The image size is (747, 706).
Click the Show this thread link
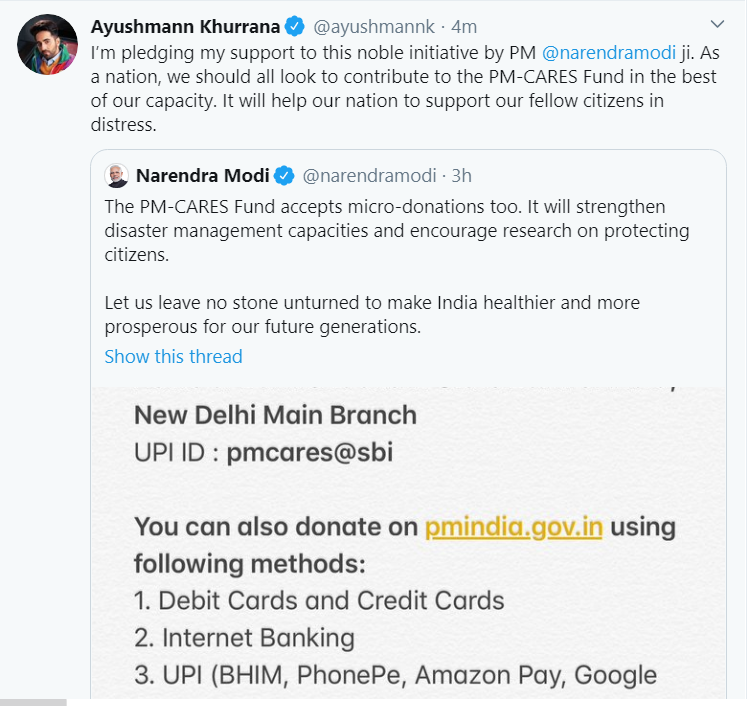pos(173,356)
